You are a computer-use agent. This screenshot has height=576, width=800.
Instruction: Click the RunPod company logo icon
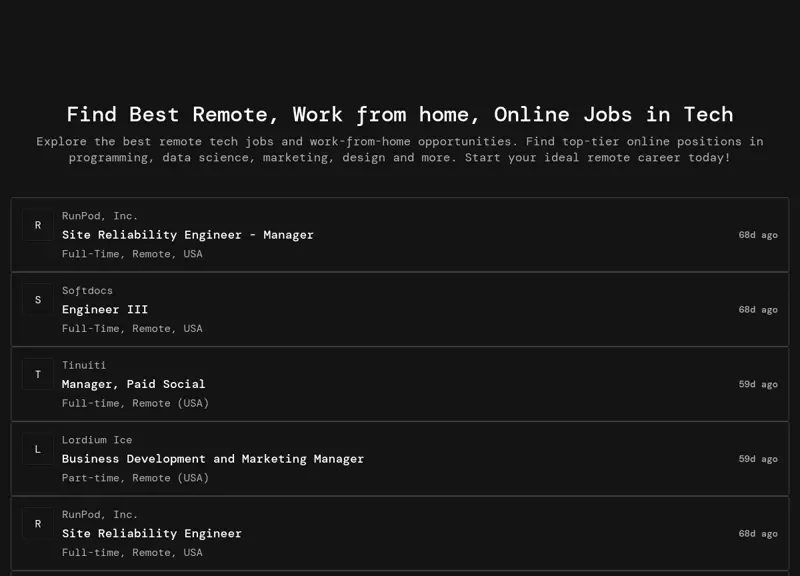click(x=38, y=225)
